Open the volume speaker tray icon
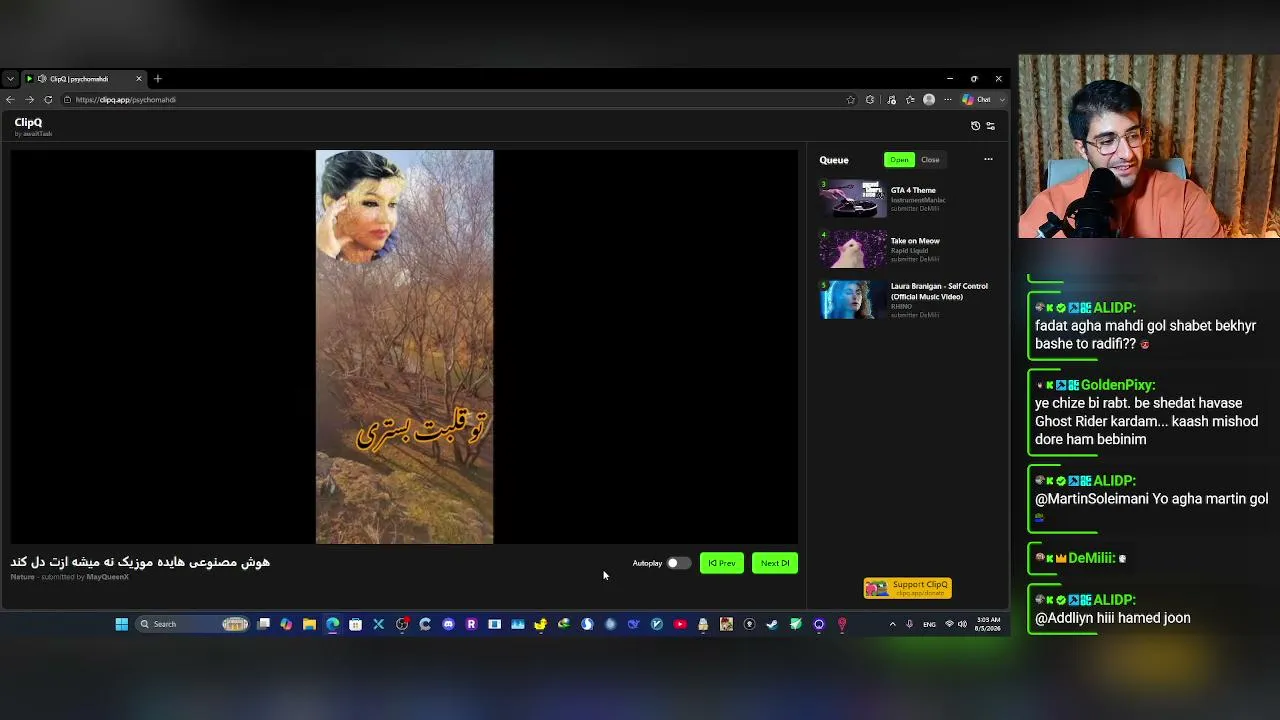 click(962, 624)
